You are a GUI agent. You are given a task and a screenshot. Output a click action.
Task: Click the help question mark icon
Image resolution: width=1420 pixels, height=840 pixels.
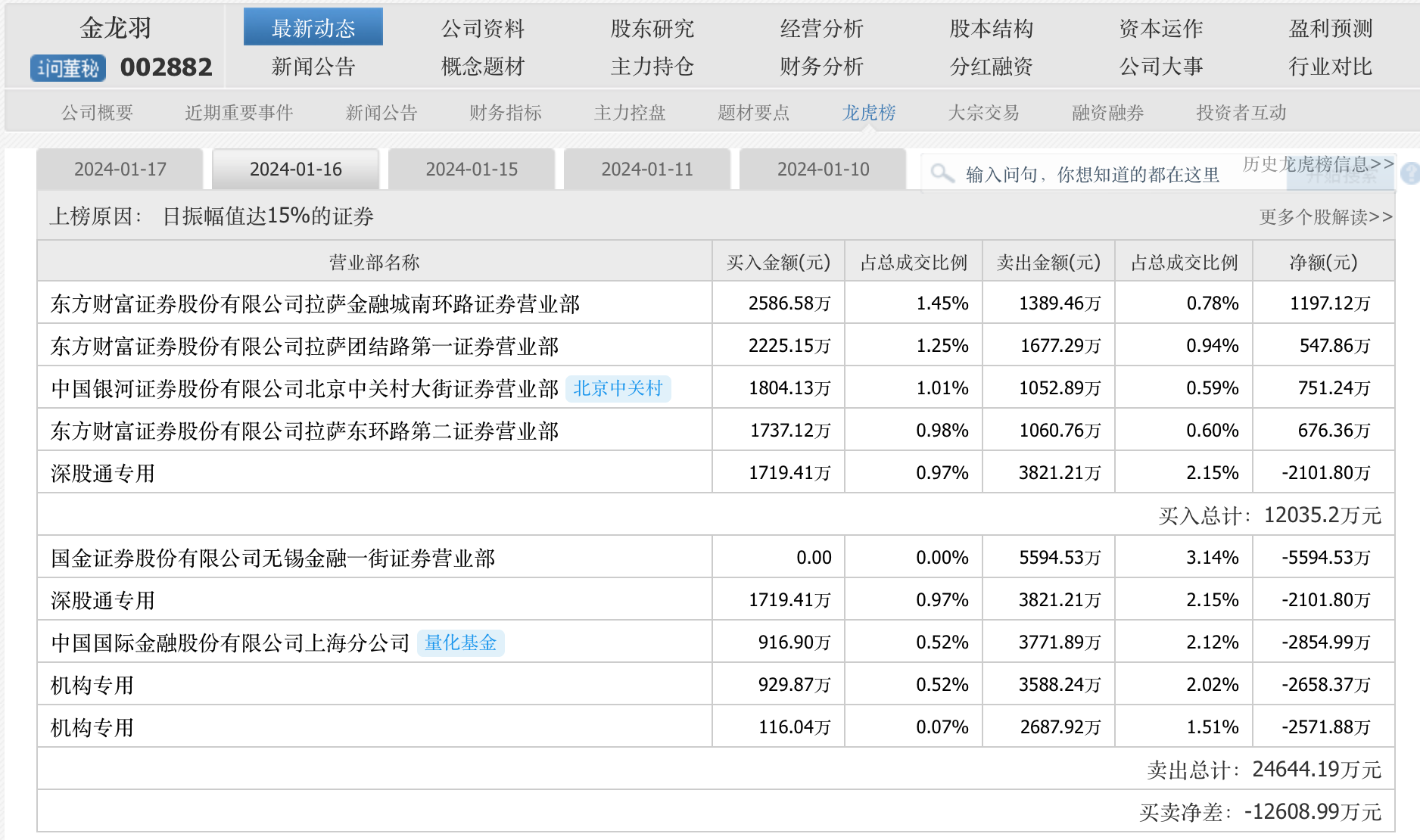1410,174
